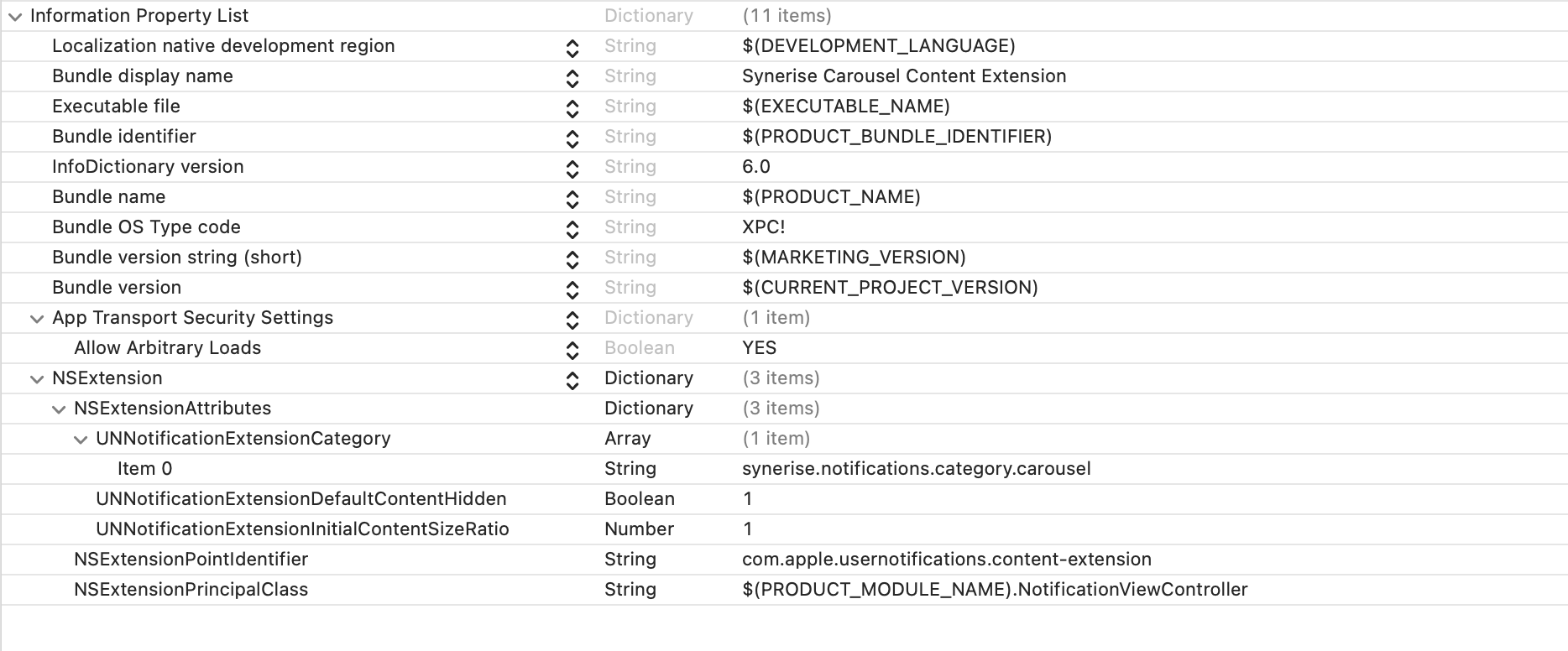The height and width of the screenshot is (651, 1568).
Task: Click the YES value for Allow Arbitrary Loads
Action: coord(760,348)
